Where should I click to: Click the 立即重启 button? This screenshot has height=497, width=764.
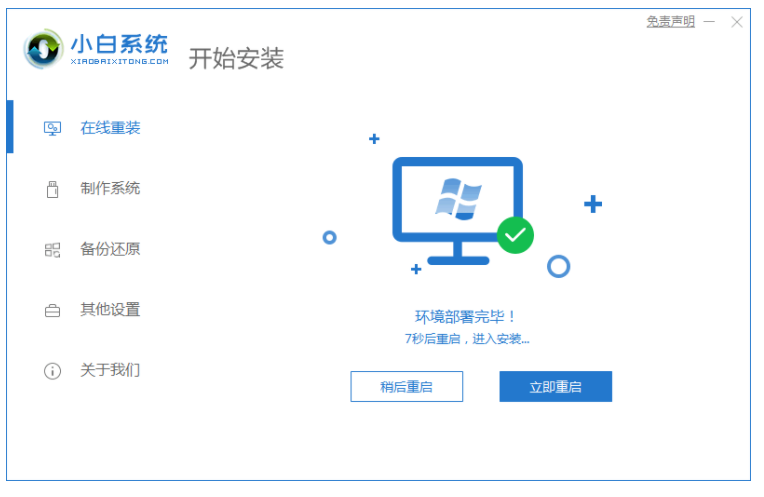[x=555, y=386]
